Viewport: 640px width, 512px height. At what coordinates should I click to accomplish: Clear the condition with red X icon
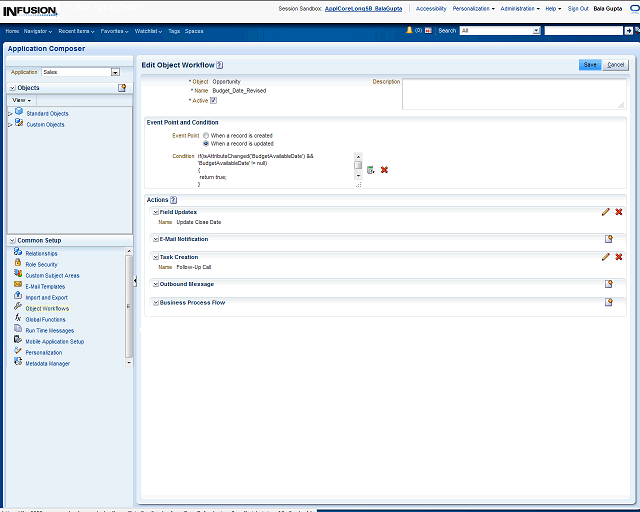(x=384, y=170)
